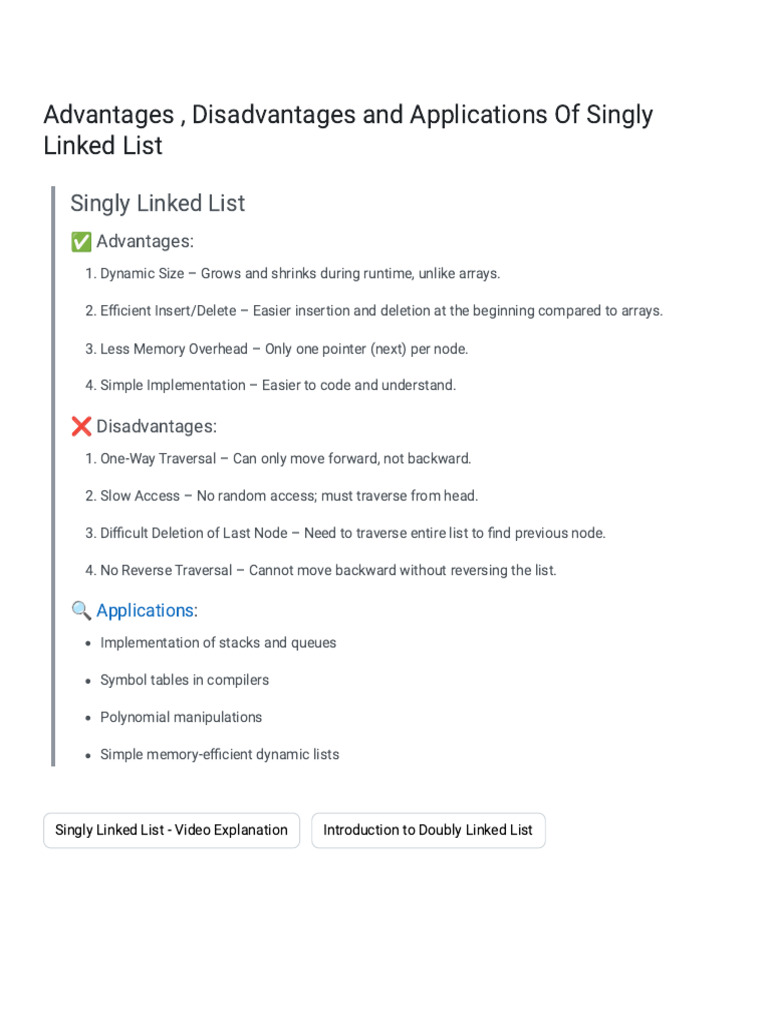Click the green checkmark Advantages icon
768x1024 pixels.
click(x=81, y=242)
